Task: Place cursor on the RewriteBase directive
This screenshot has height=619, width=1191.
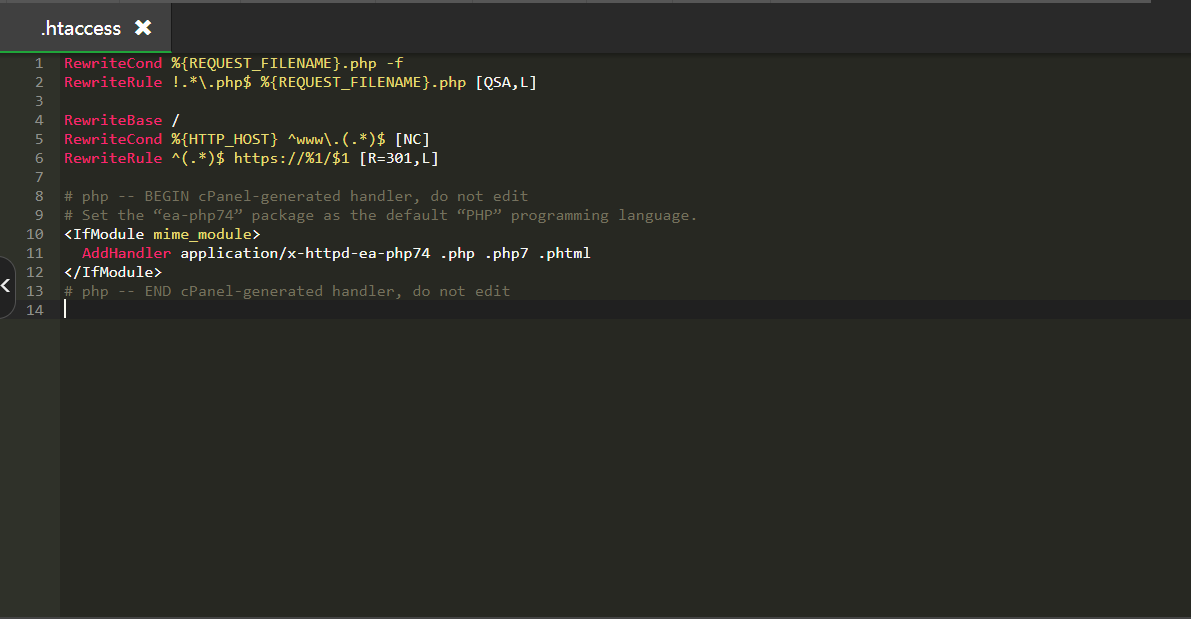Action: (x=113, y=120)
